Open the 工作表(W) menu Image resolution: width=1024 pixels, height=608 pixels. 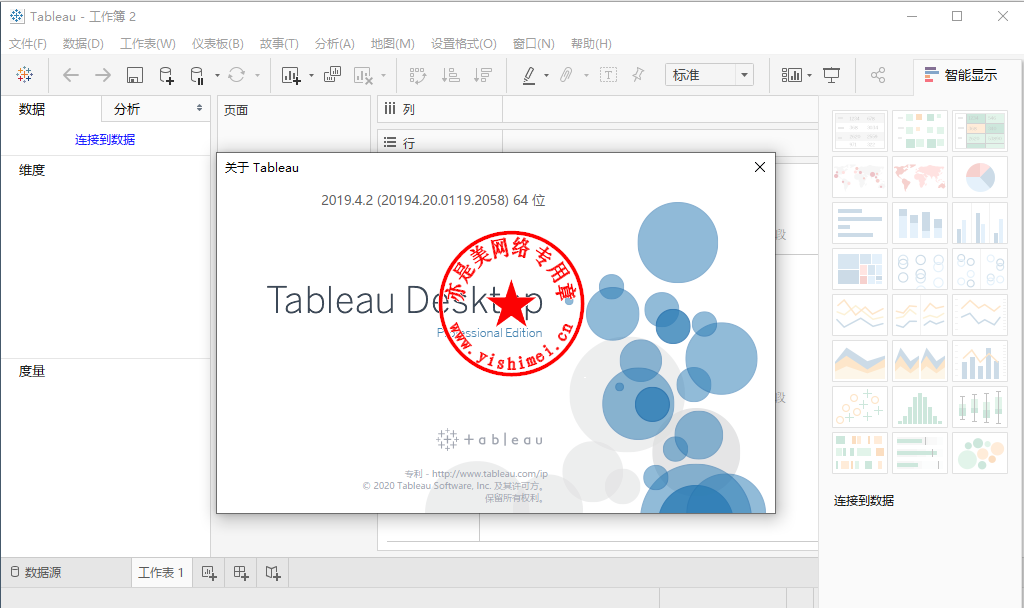148,44
